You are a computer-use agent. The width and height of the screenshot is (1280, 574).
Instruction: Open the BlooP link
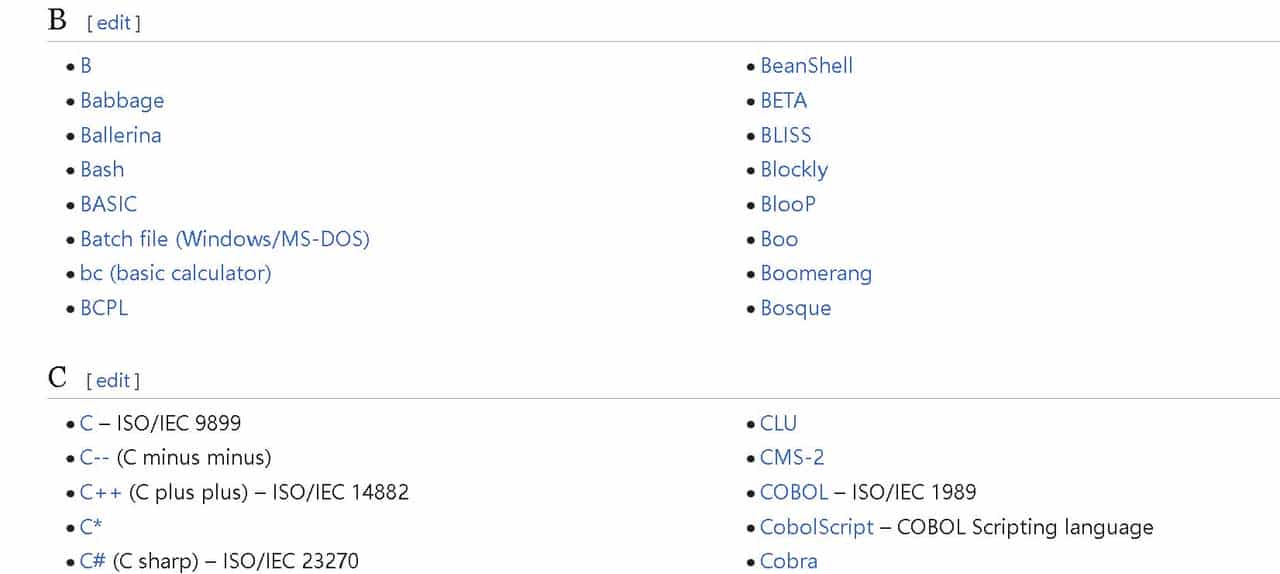click(x=788, y=204)
